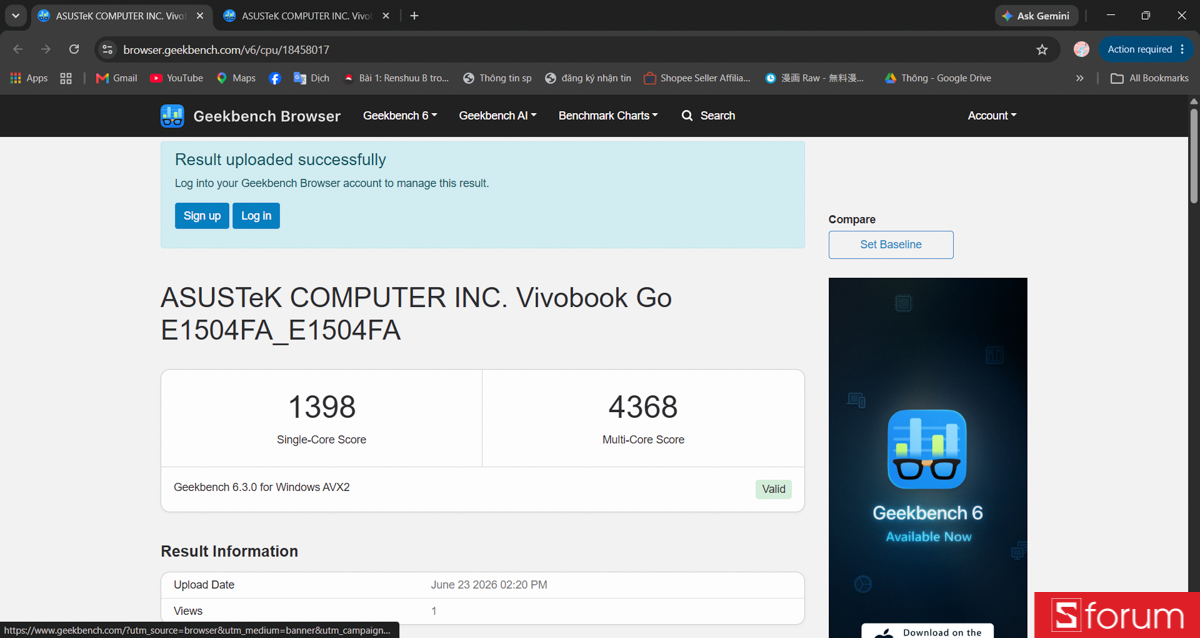Close the first ASUSTeK browser tab
The height and width of the screenshot is (638, 1200).
[x=200, y=16]
